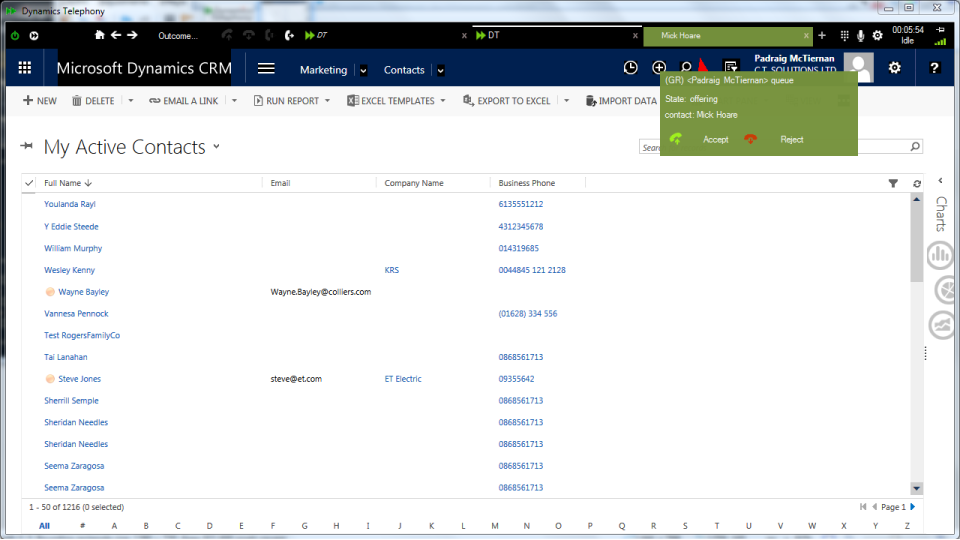This screenshot has height=540, width=960.
Task: Toggle the select-all checkmark in grid header
Action: coord(29,182)
